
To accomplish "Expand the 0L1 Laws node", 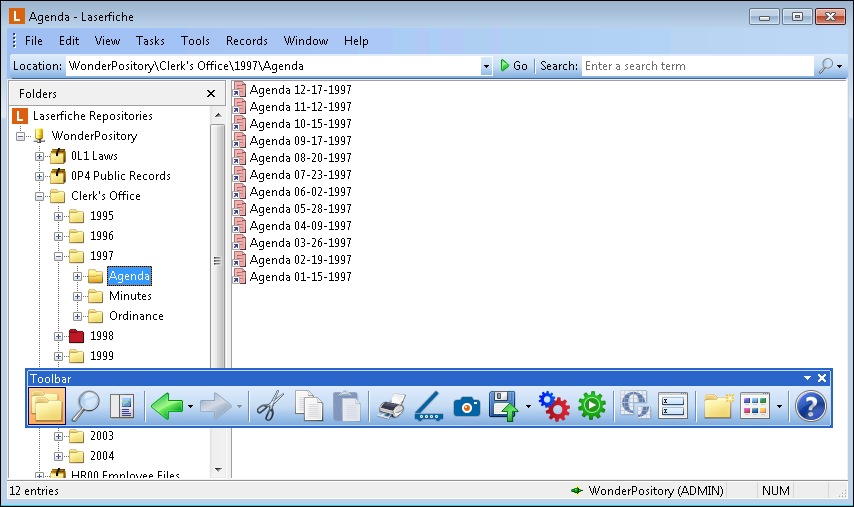I will click(39, 157).
